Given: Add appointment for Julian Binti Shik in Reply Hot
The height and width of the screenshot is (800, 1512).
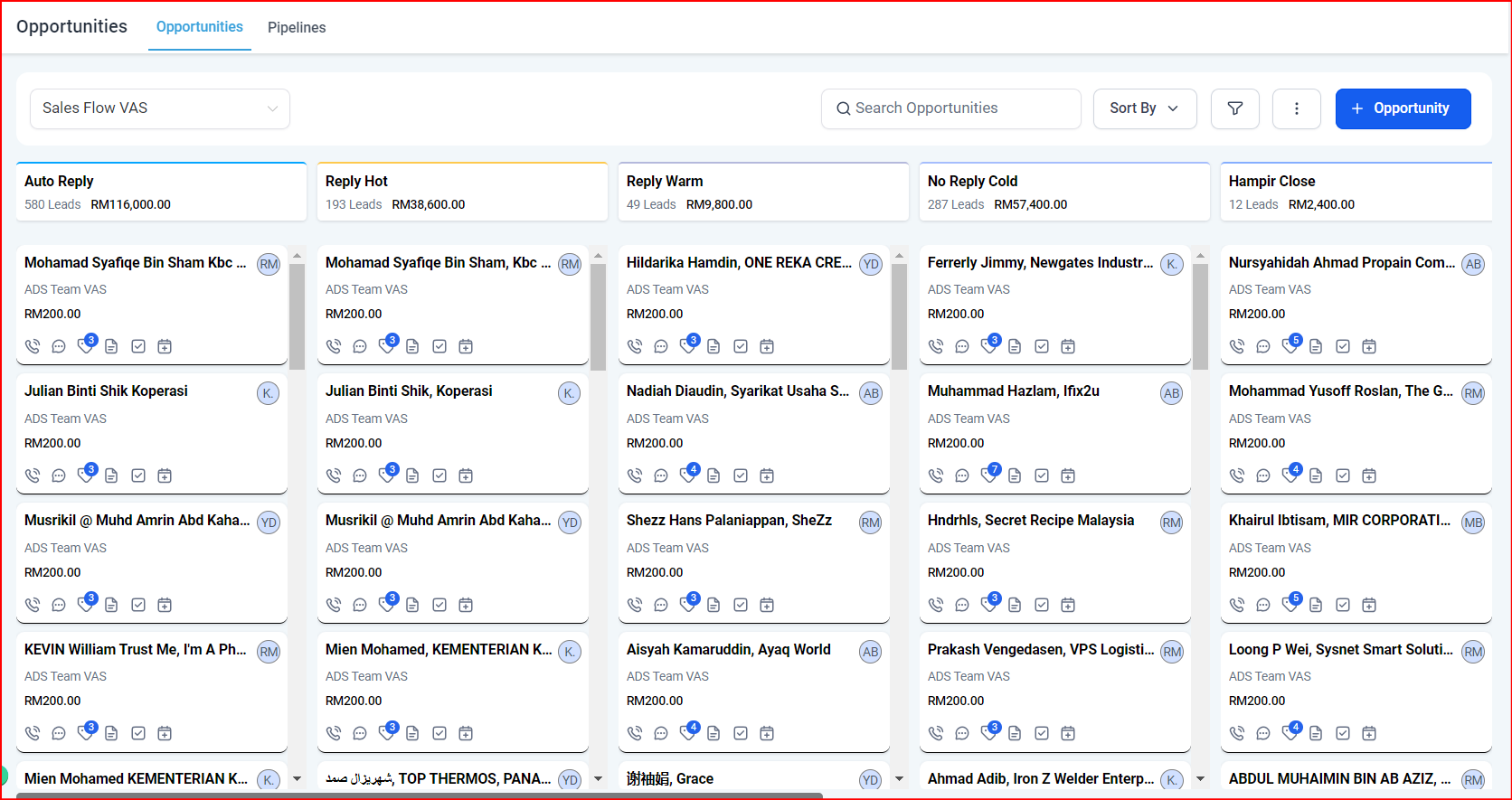Looking at the screenshot, I should click(x=466, y=475).
